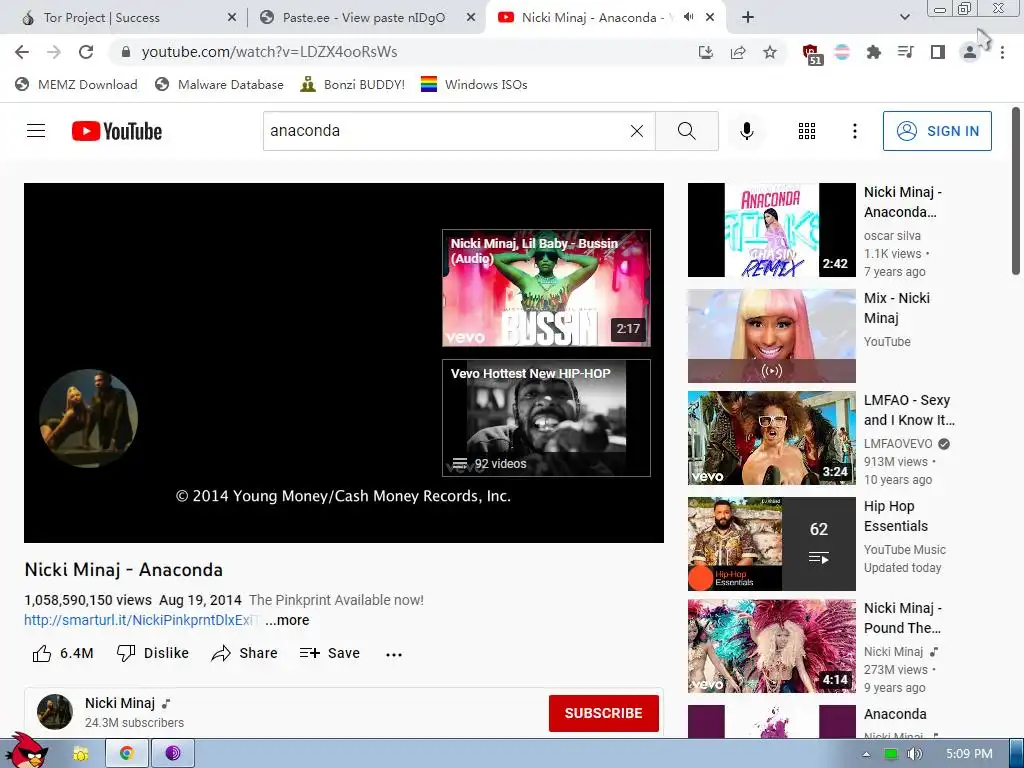This screenshot has height=768, width=1024.
Task: Switch to Paste.ee View paste tab
Action: (x=364, y=18)
